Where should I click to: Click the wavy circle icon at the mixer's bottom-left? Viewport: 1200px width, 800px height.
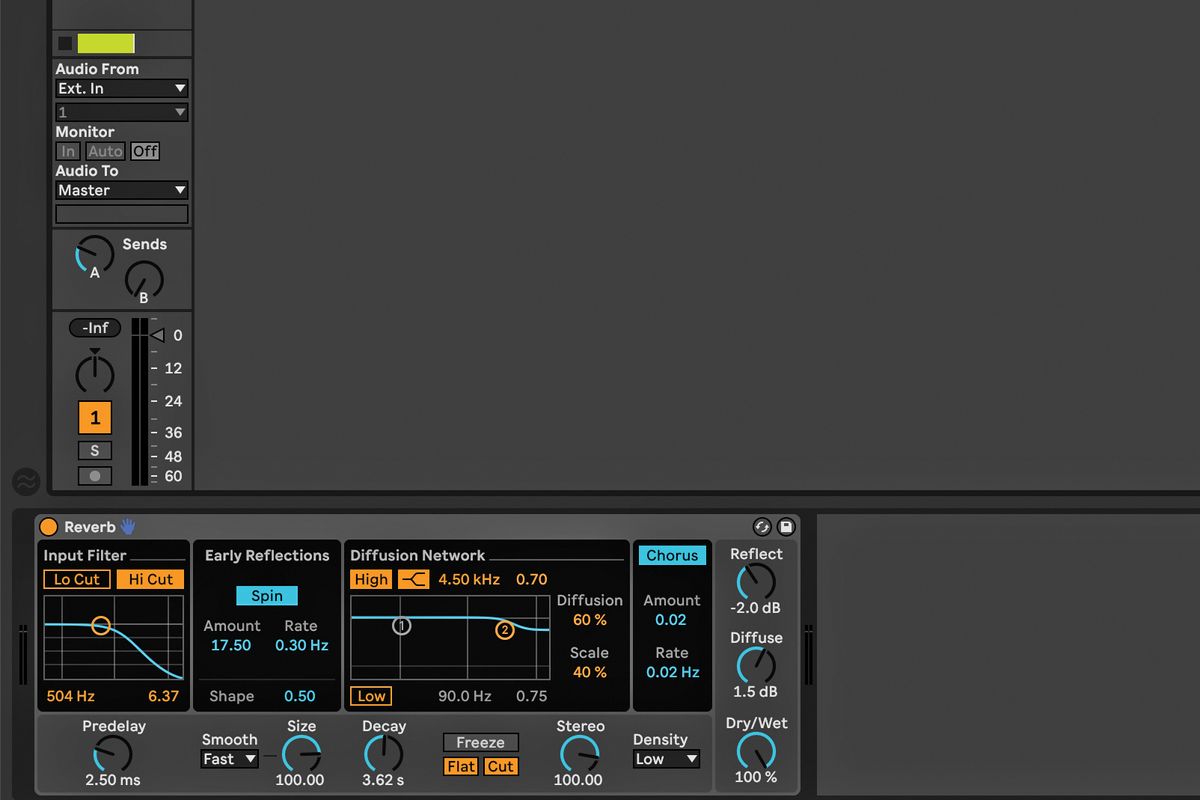[x=27, y=483]
